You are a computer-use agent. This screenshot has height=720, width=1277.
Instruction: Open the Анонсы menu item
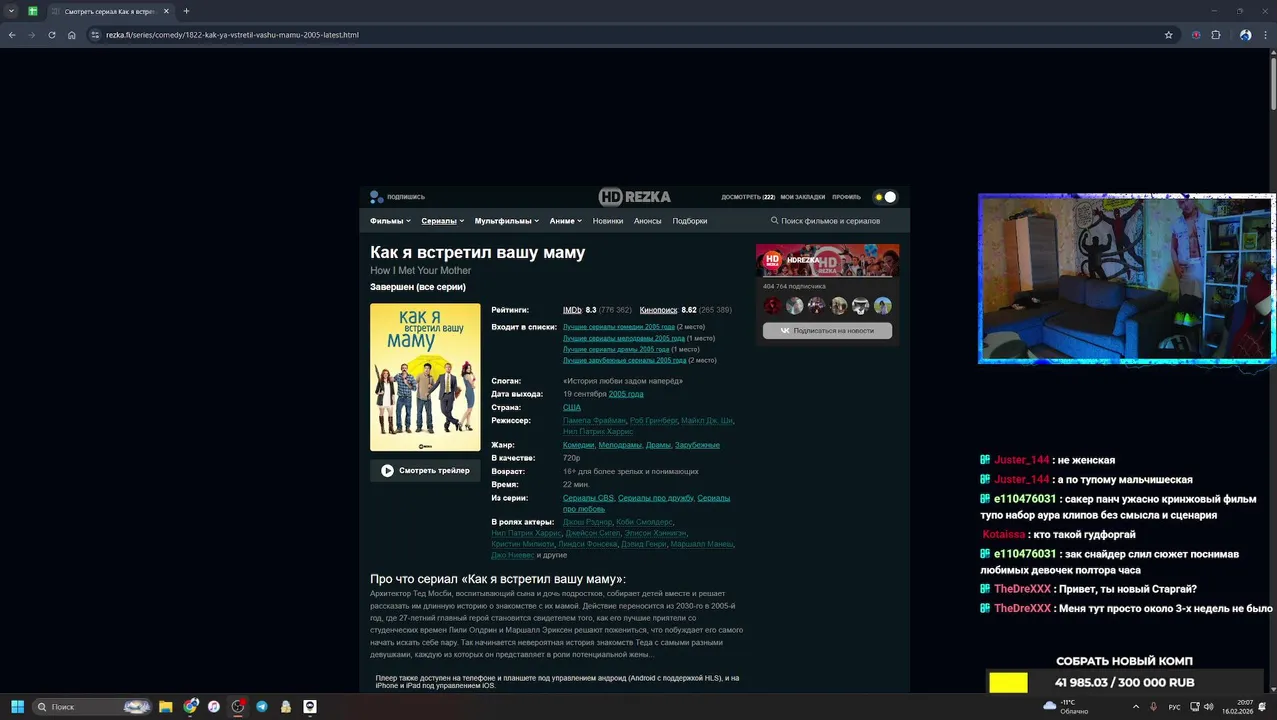[648, 221]
